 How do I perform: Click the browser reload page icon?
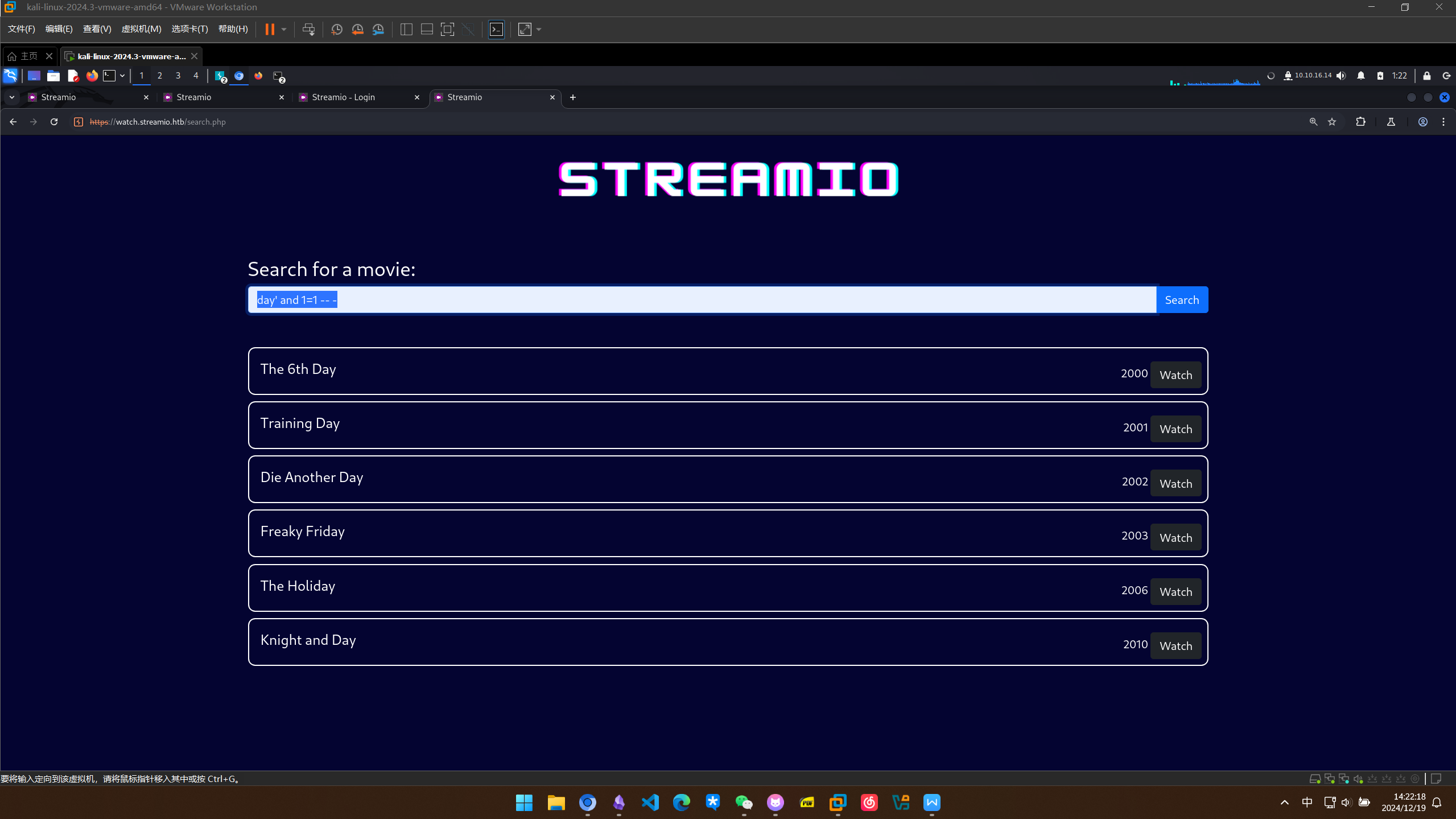(x=54, y=122)
